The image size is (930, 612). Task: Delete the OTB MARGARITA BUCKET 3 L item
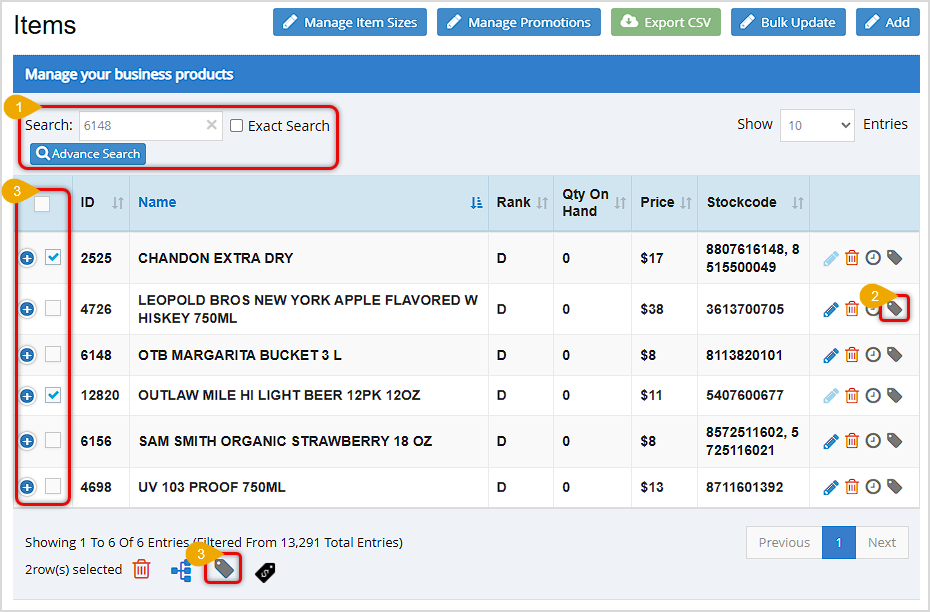coord(851,354)
